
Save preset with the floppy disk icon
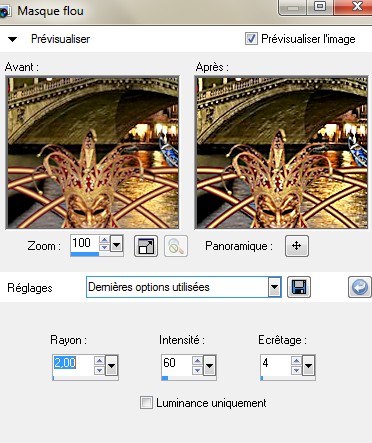tap(299, 287)
